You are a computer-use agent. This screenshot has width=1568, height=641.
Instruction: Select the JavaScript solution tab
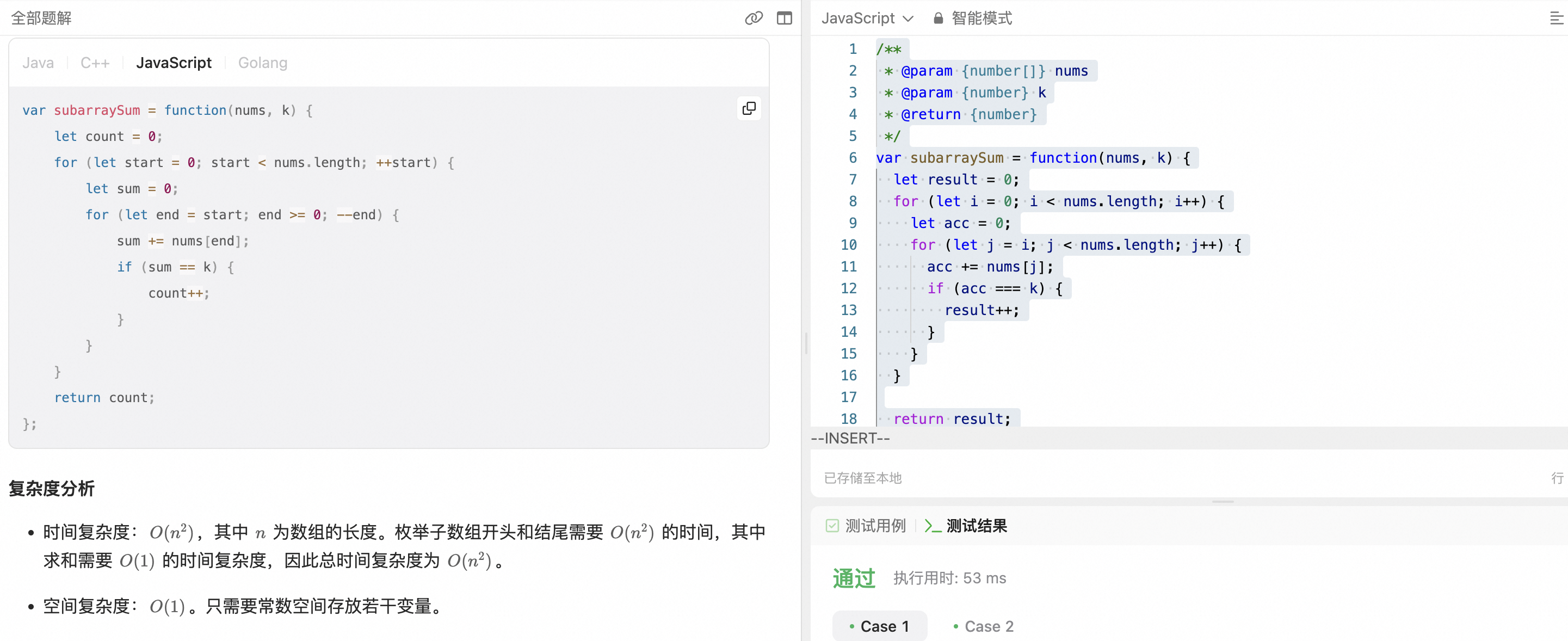pyautogui.click(x=174, y=63)
